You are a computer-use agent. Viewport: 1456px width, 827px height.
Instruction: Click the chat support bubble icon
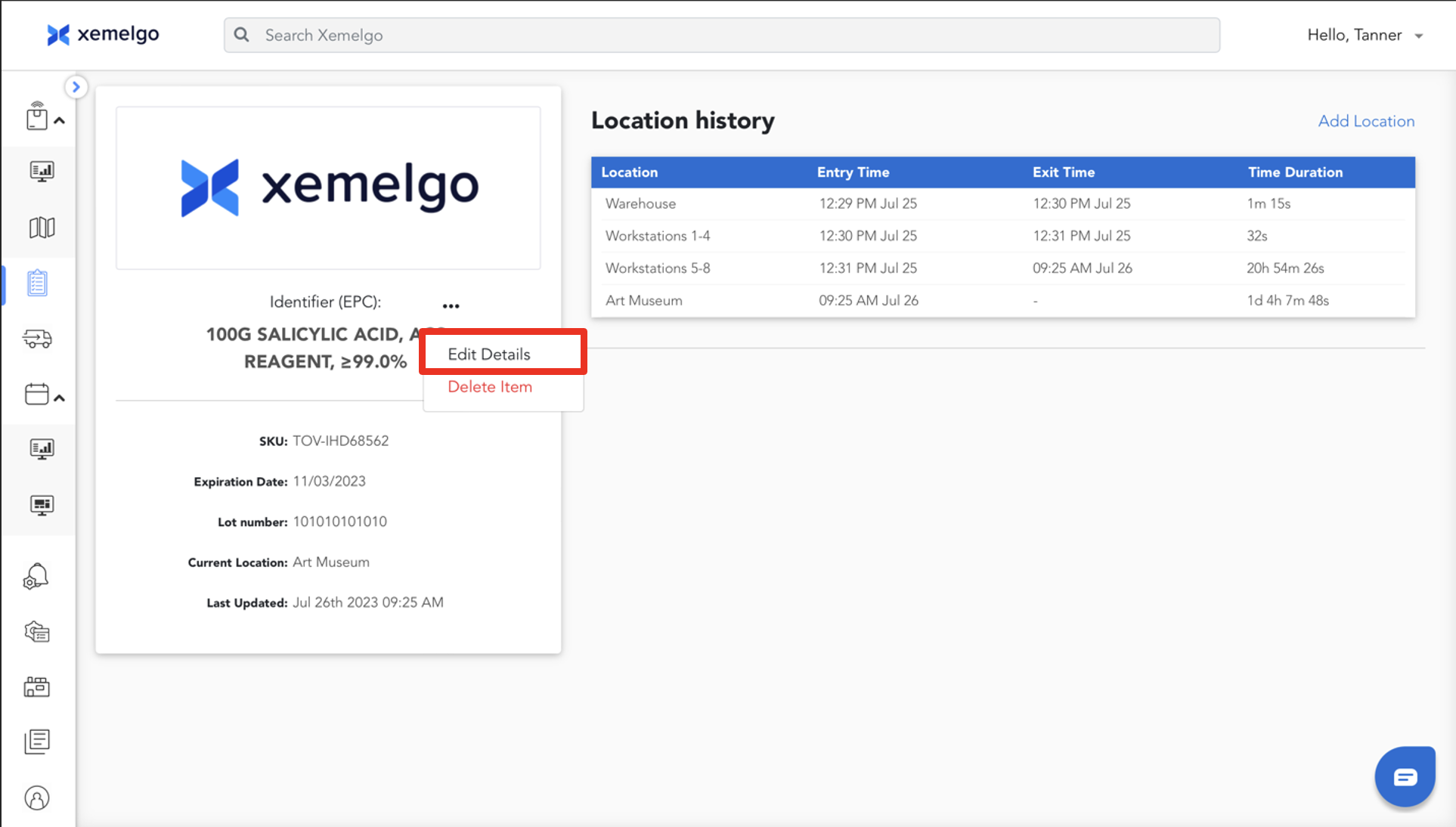coord(1405,776)
